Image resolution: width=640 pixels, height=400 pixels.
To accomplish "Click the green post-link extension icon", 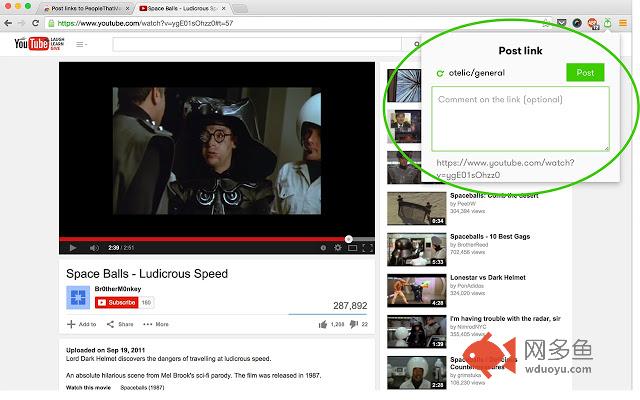I will coord(608,23).
